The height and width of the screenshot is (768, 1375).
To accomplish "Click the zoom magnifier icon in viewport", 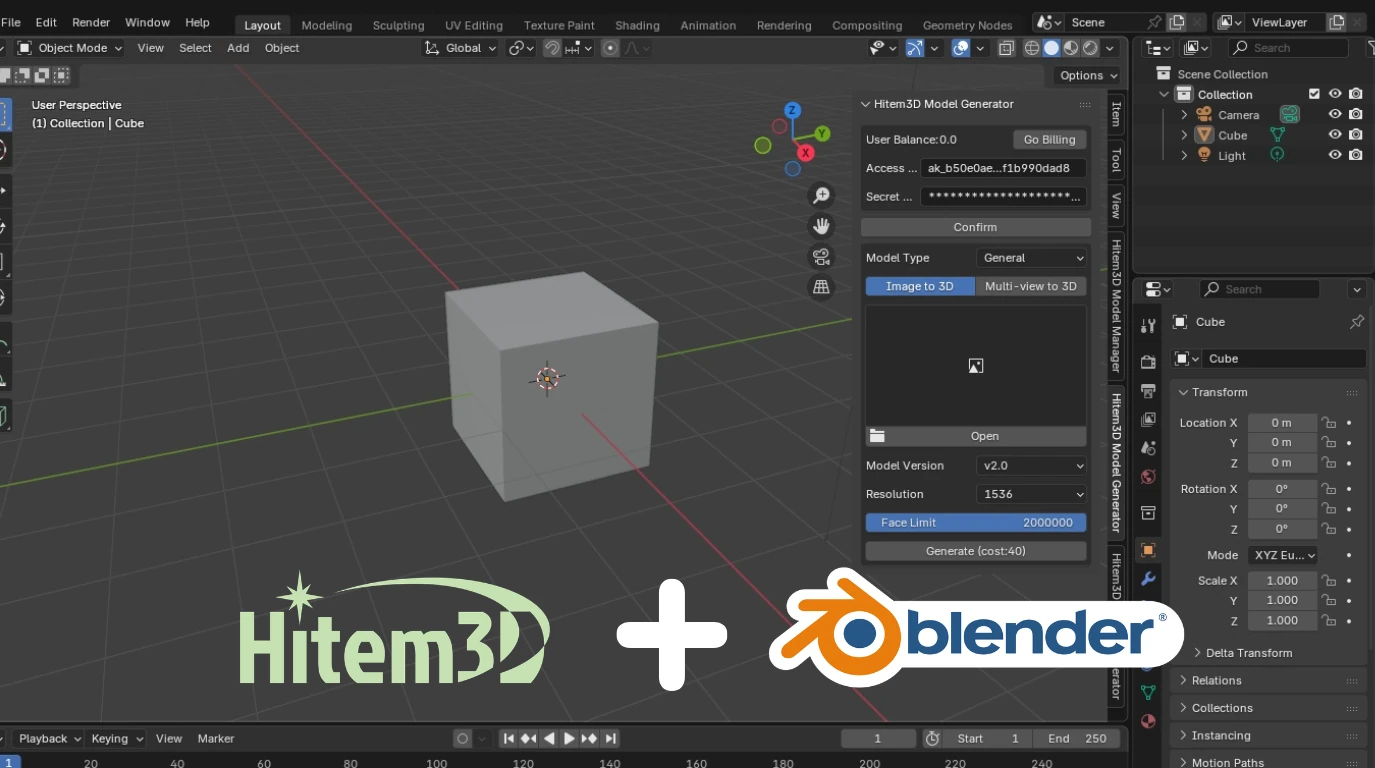I will [x=821, y=196].
